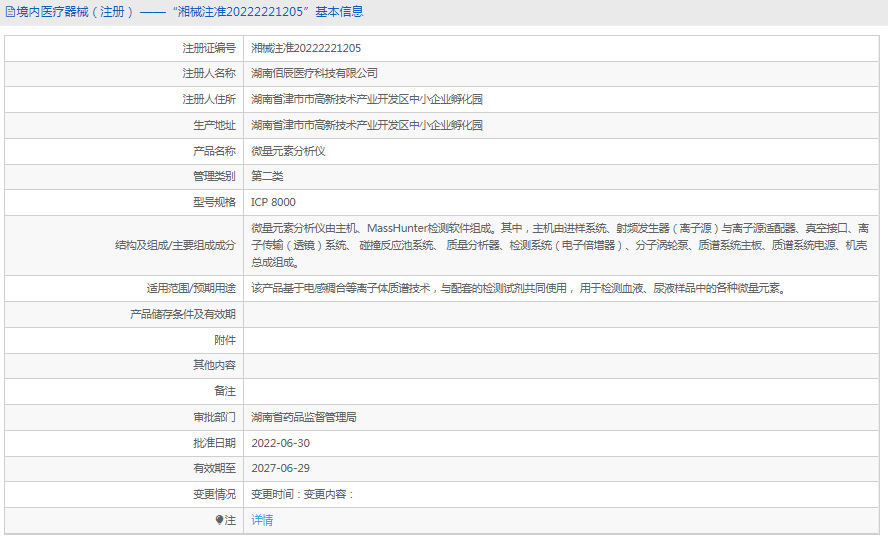The image size is (888, 540).
Task: Select model value ICP 8000
Action: pyautogui.click(x=274, y=202)
